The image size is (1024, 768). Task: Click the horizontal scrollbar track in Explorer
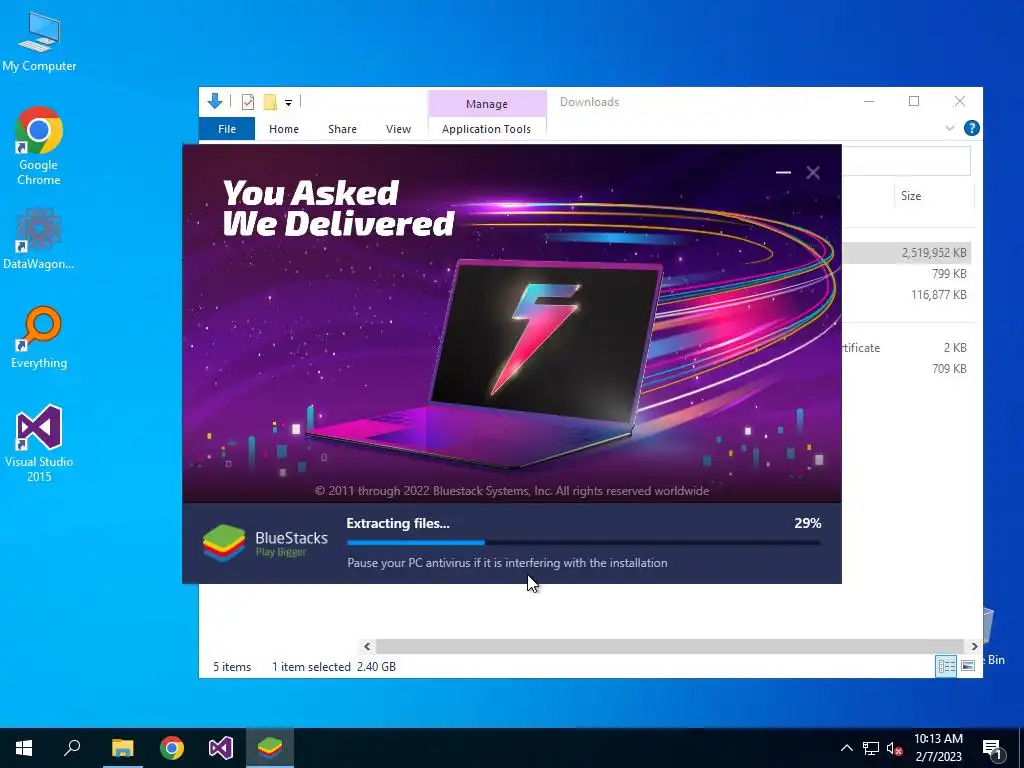(x=670, y=646)
